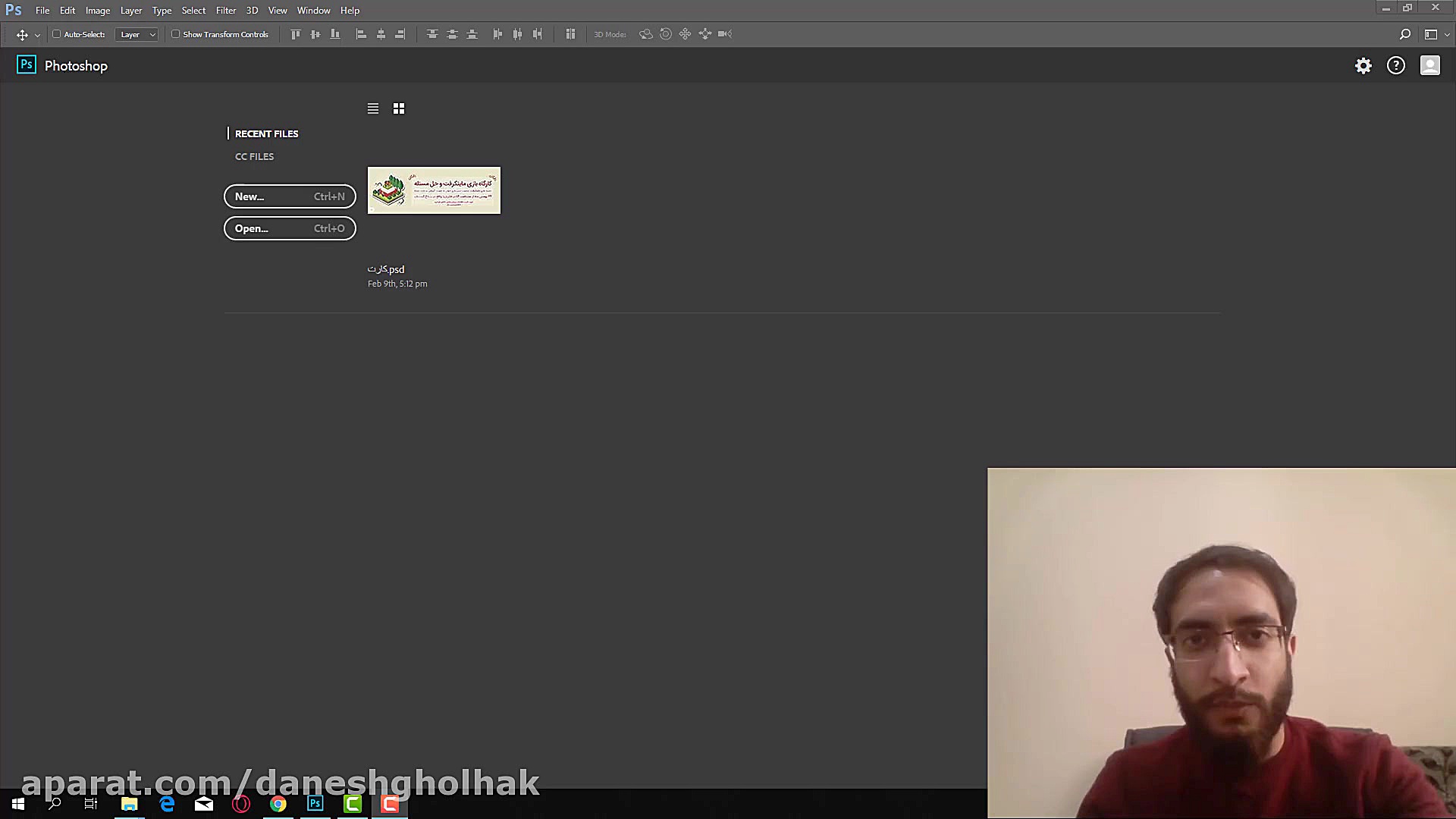Click the New... button

[x=290, y=196]
